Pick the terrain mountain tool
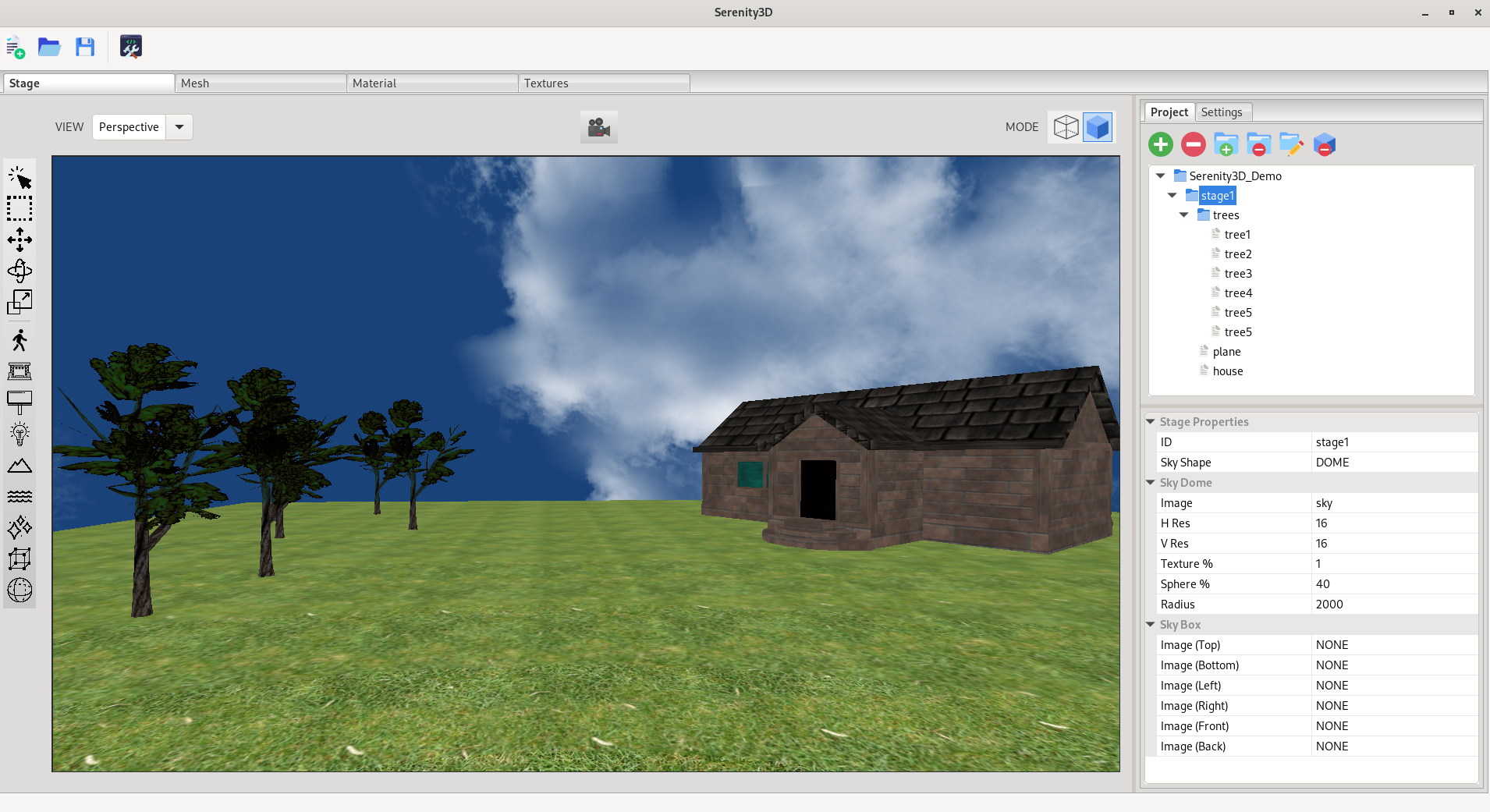The image size is (1490, 812). [20, 466]
